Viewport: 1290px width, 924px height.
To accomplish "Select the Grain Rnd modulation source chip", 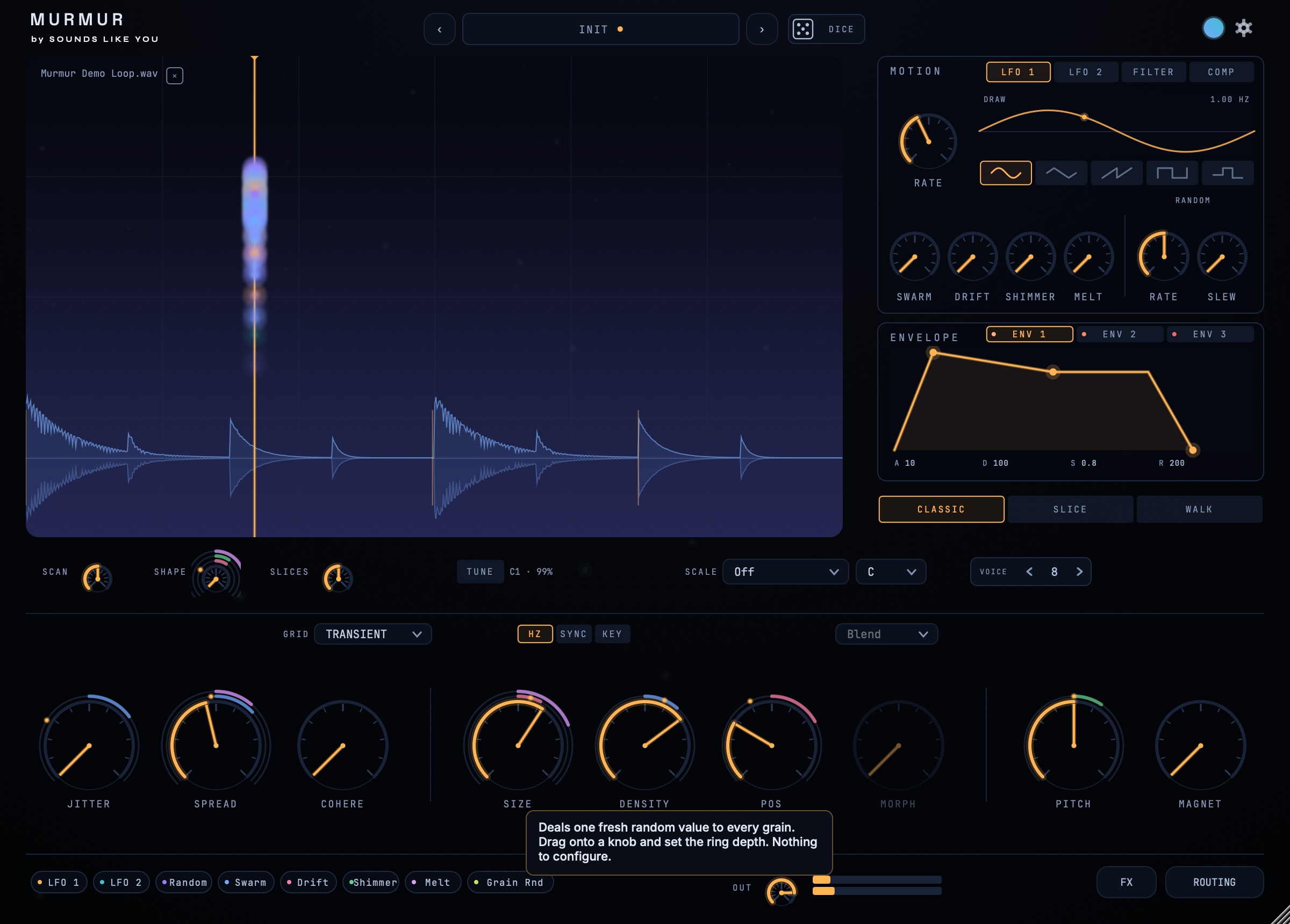I will tap(510, 883).
